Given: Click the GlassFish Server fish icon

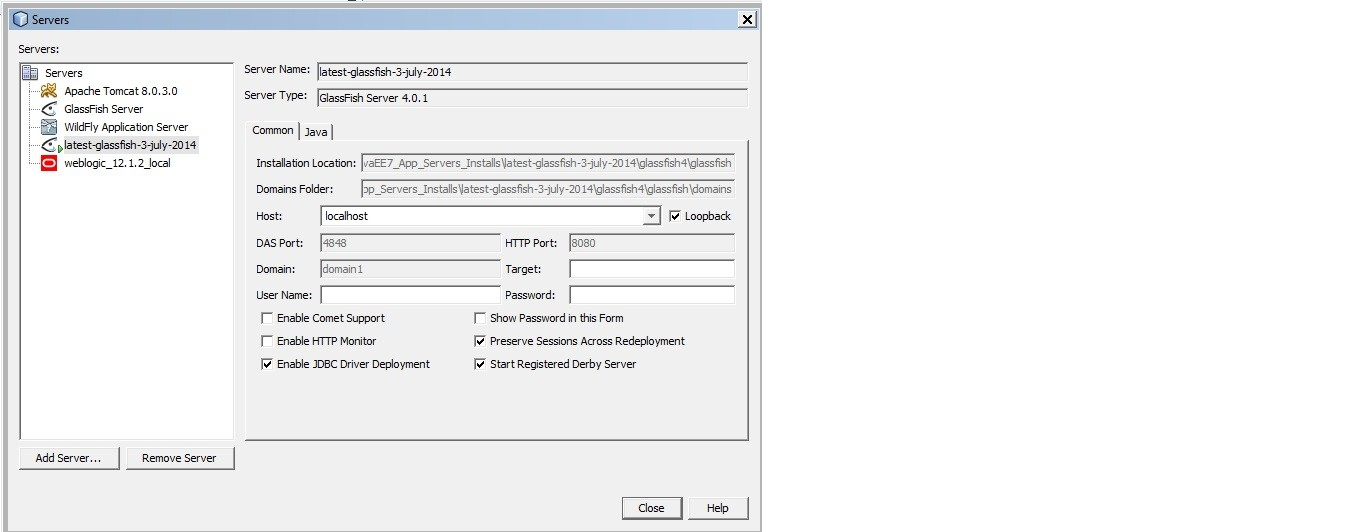Looking at the screenshot, I should [48, 109].
